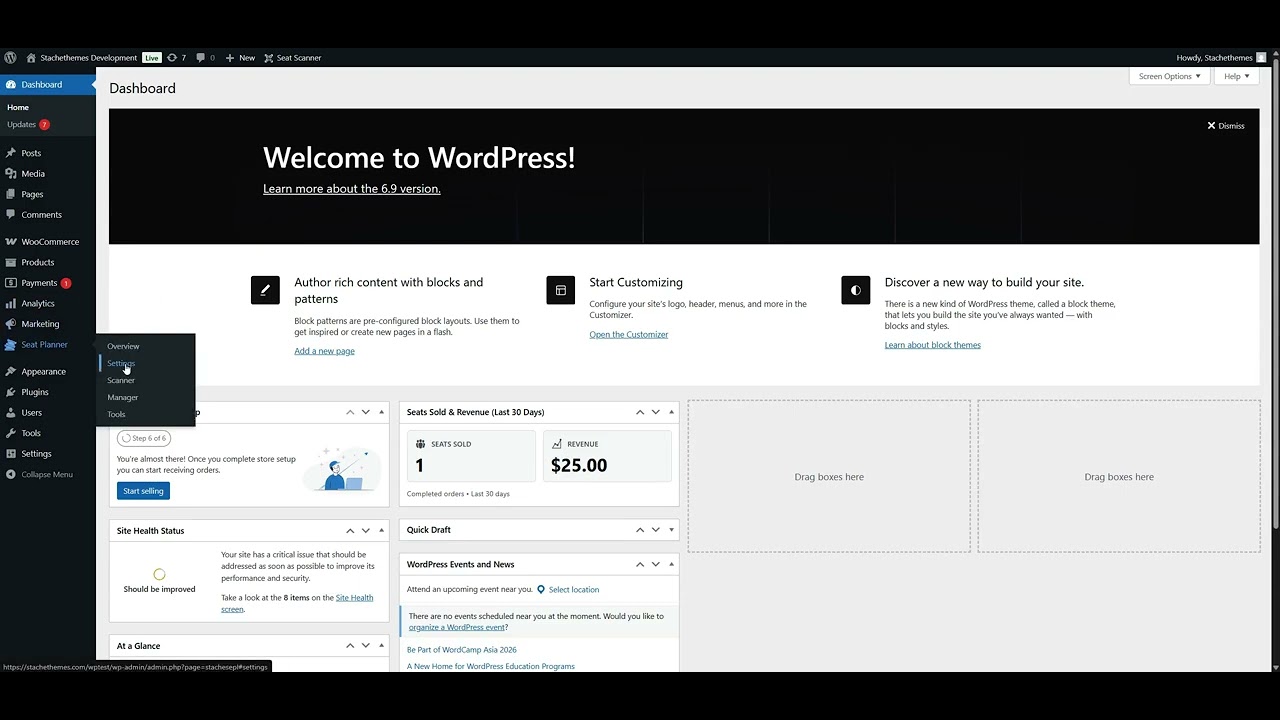Select Settings in Seat Planner flyout
Screen dimensions: 1280x720
coord(121,363)
